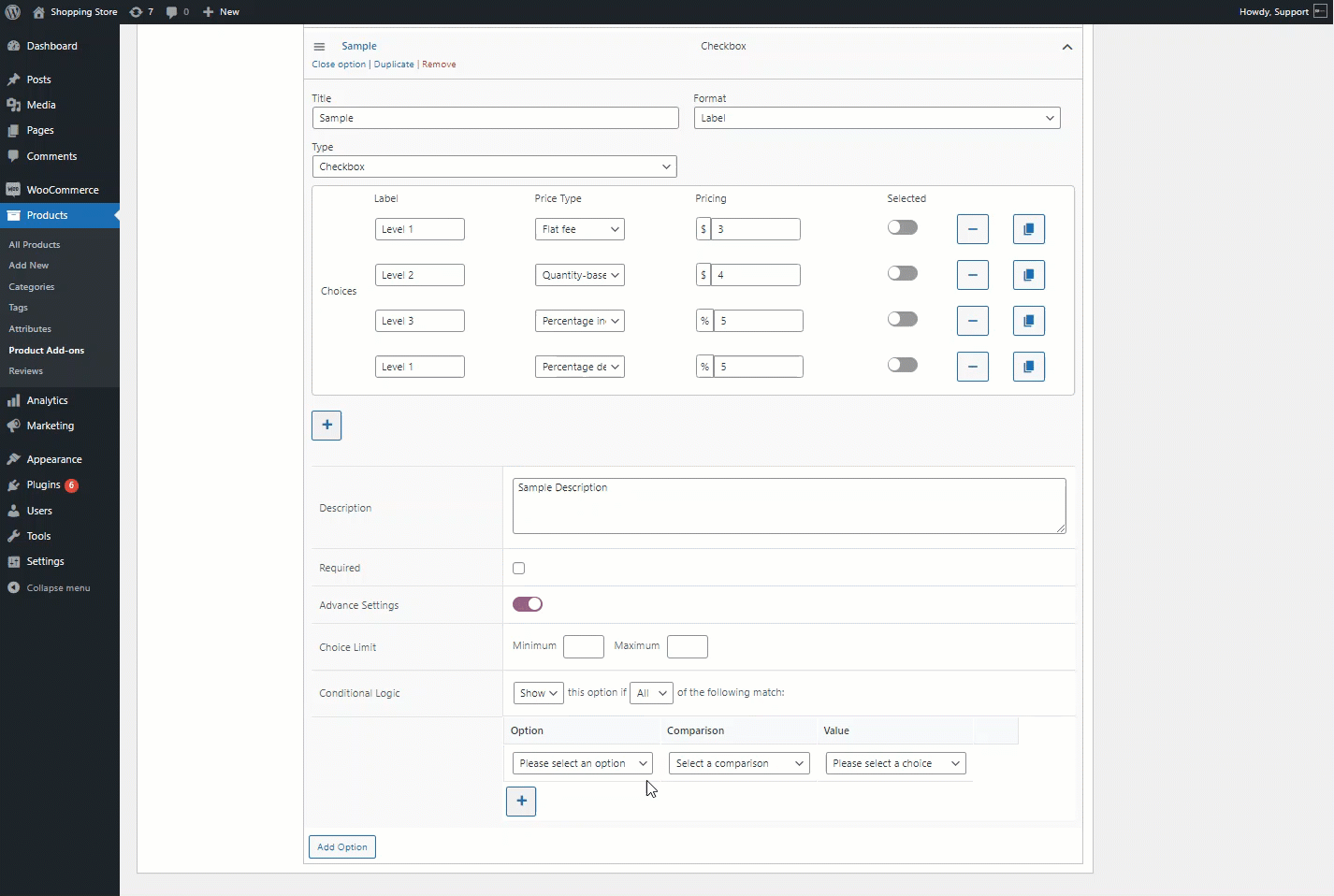This screenshot has width=1334, height=896.
Task: Remove the Level 2 choice row
Action: point(973,275)
